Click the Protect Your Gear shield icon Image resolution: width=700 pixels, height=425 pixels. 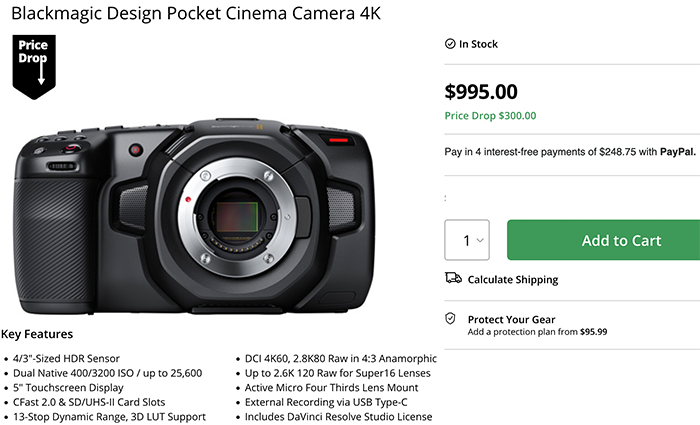[450, 318]
